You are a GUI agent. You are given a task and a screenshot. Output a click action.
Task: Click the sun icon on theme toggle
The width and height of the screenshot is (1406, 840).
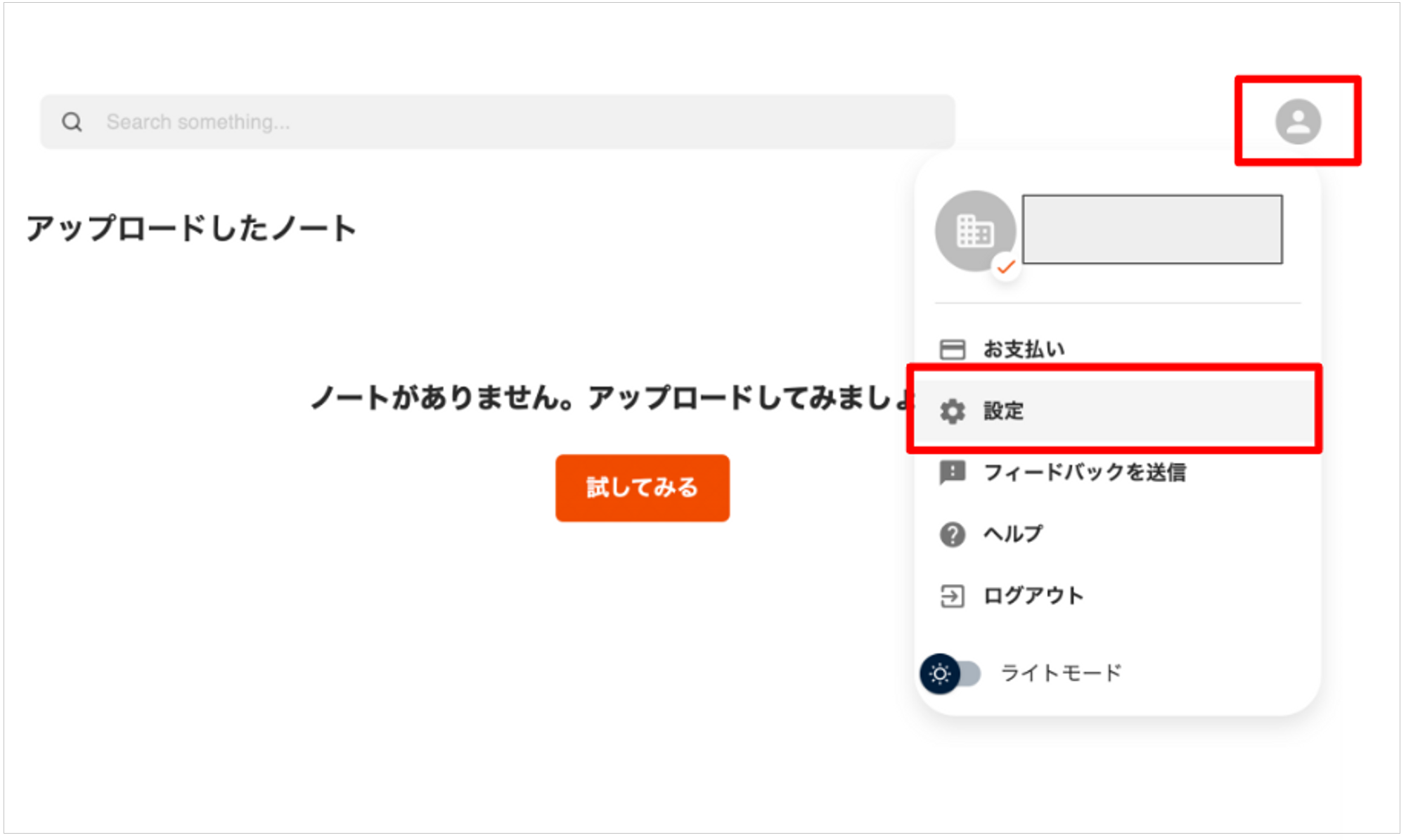[x=940, y=673]
